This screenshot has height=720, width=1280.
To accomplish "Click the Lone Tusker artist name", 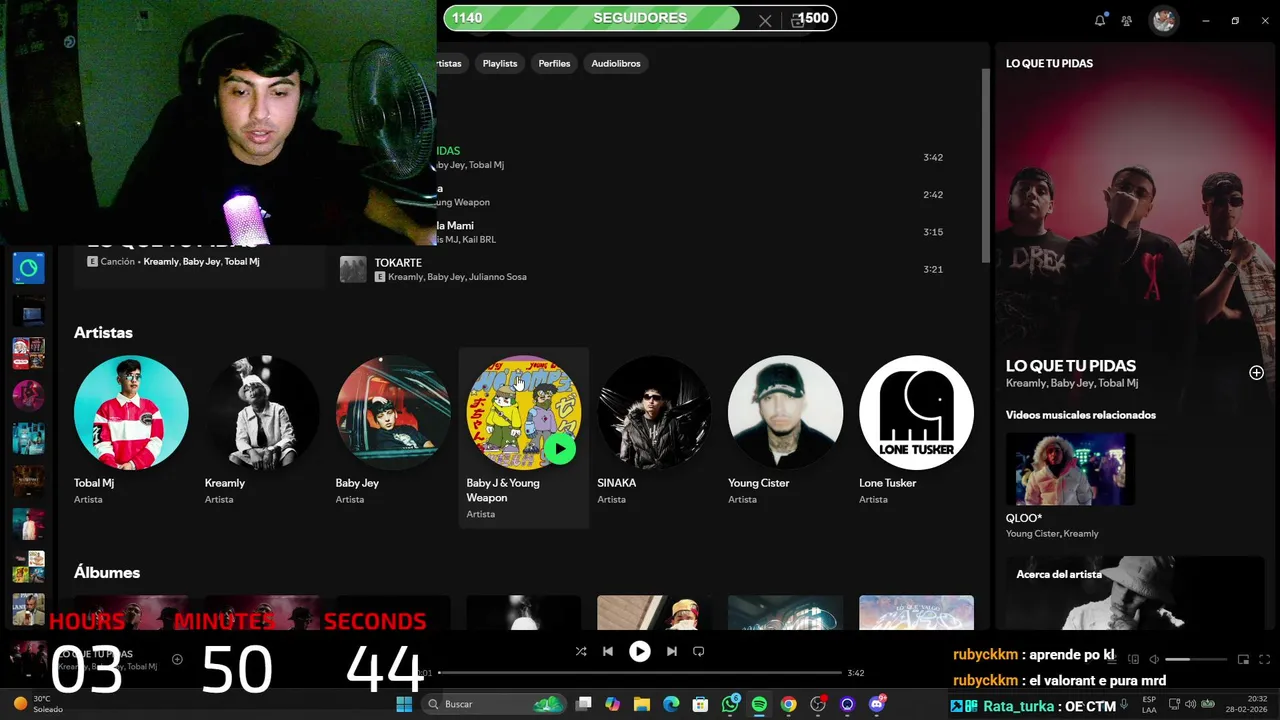I will tap(887, 483).
